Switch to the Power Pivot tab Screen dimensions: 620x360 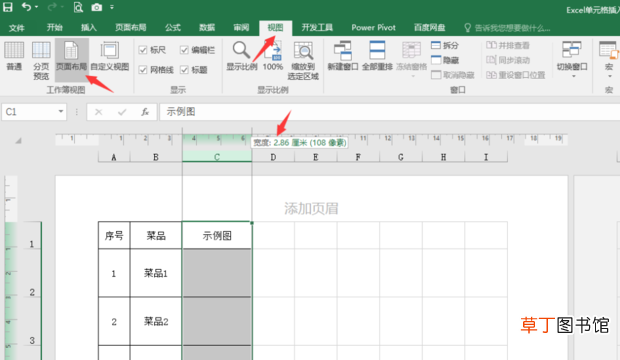coord(373,28)
